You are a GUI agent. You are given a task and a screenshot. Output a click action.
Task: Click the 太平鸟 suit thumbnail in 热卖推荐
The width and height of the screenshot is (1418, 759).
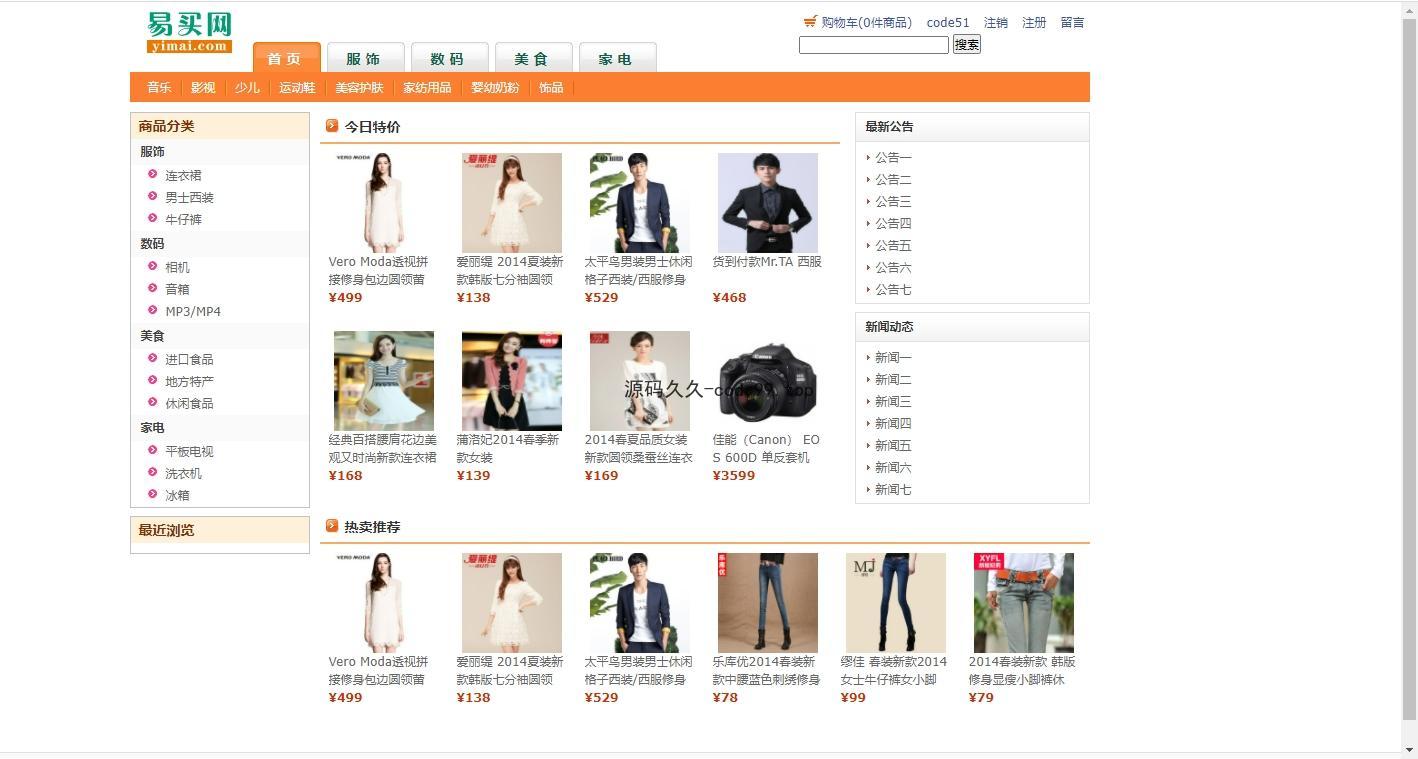click(x=640, y=603)
